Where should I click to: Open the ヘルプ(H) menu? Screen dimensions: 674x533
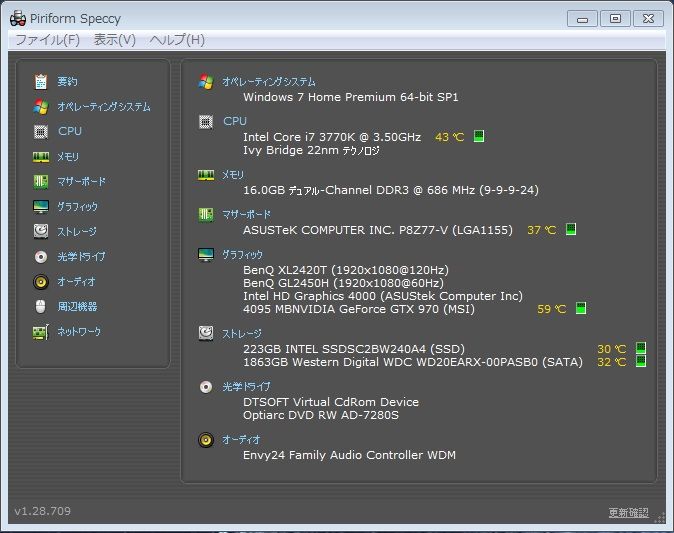tap(177, 40)
